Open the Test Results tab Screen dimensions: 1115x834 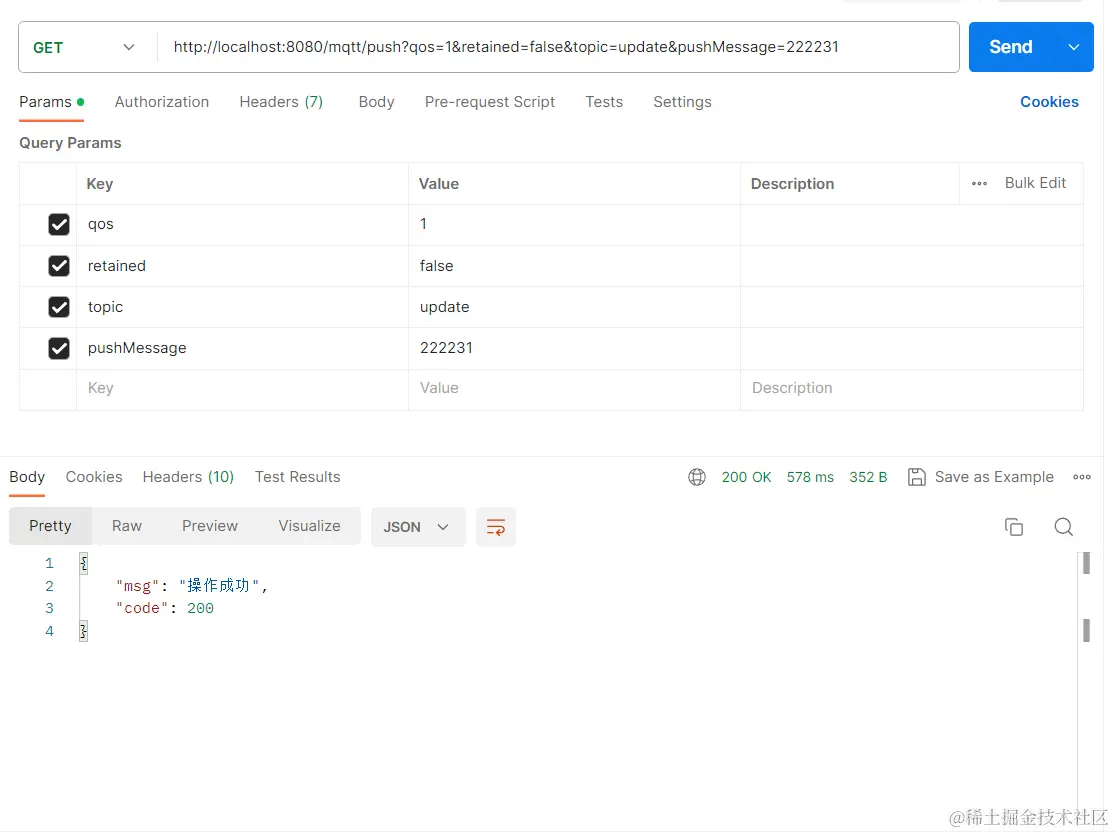tap(297, 477)
